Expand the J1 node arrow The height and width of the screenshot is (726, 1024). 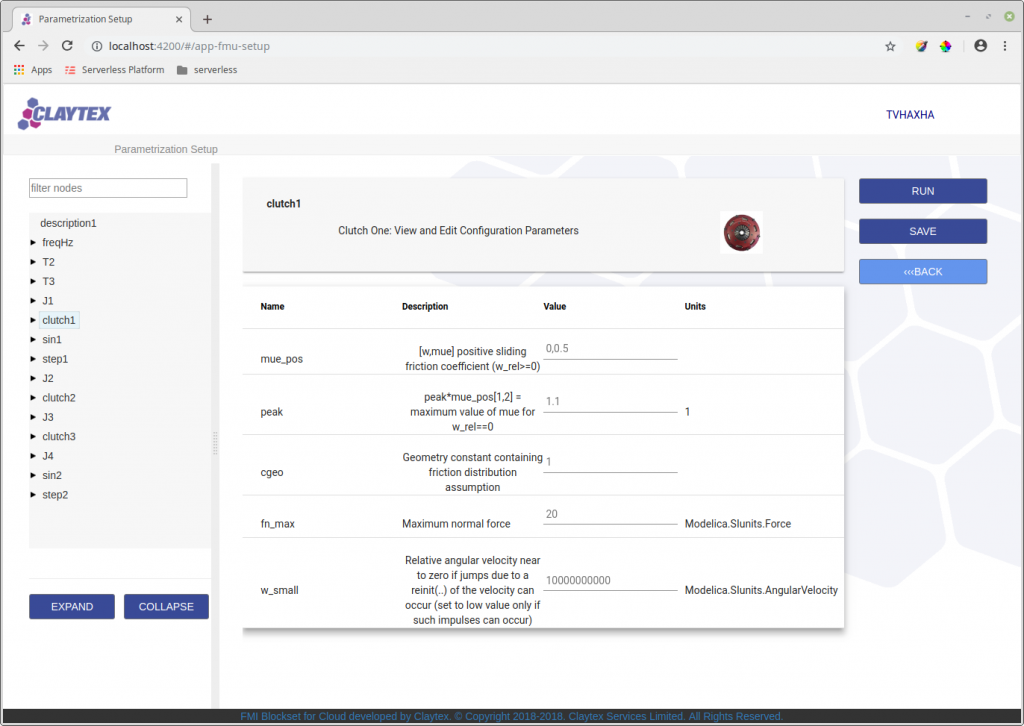tap(33, 301)
